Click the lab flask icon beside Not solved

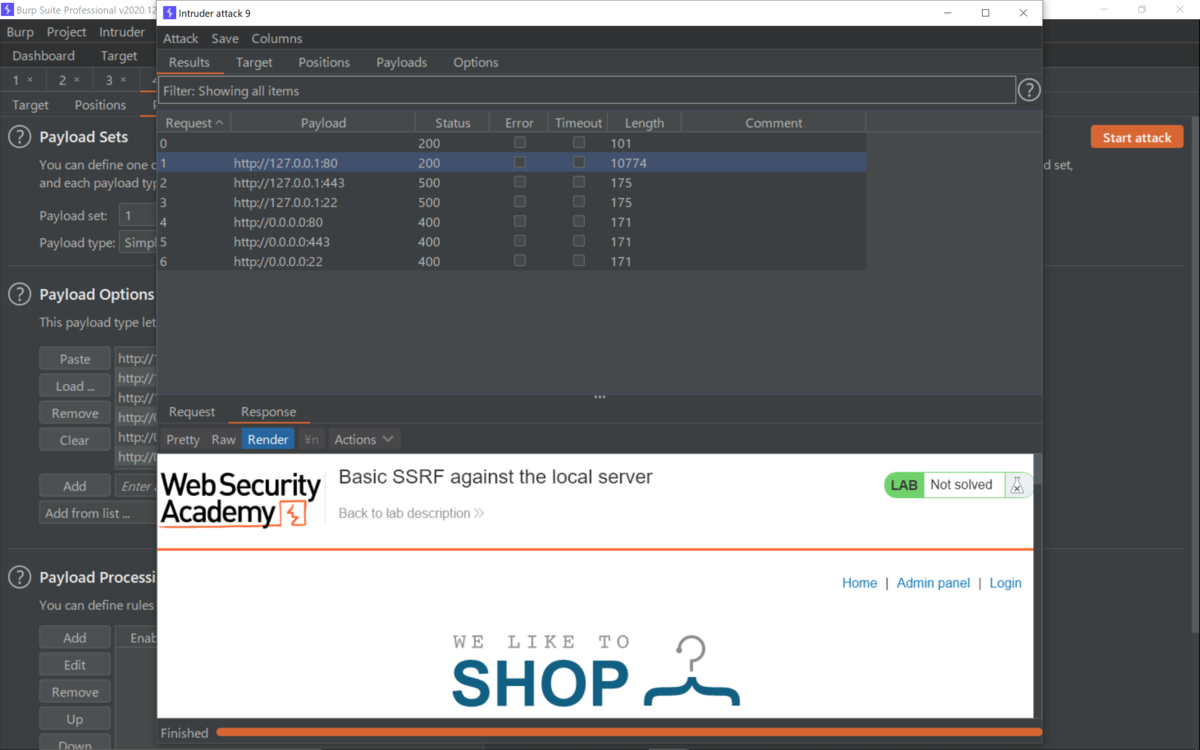click(x=1017, y=485)
